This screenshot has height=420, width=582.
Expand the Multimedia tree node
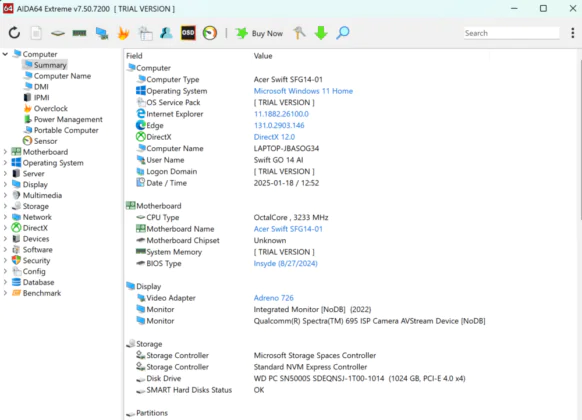coord(5,195)
